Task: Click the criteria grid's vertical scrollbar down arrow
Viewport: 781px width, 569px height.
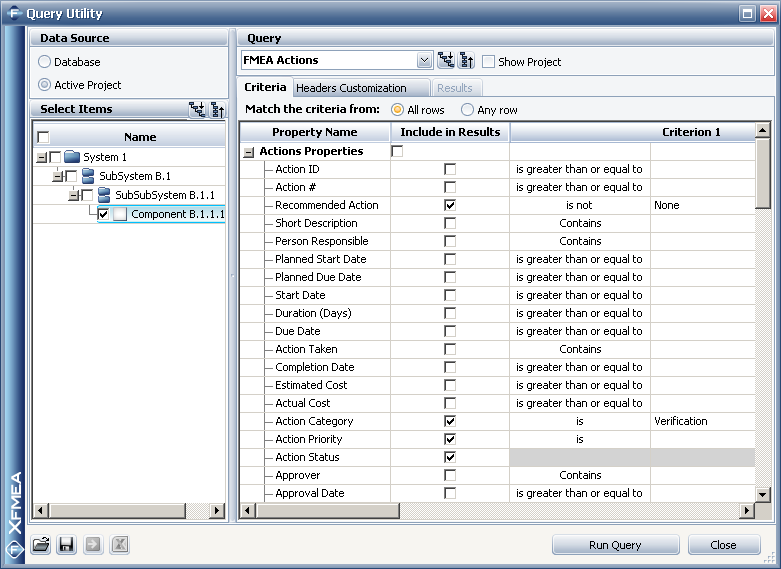Action: 763,494
